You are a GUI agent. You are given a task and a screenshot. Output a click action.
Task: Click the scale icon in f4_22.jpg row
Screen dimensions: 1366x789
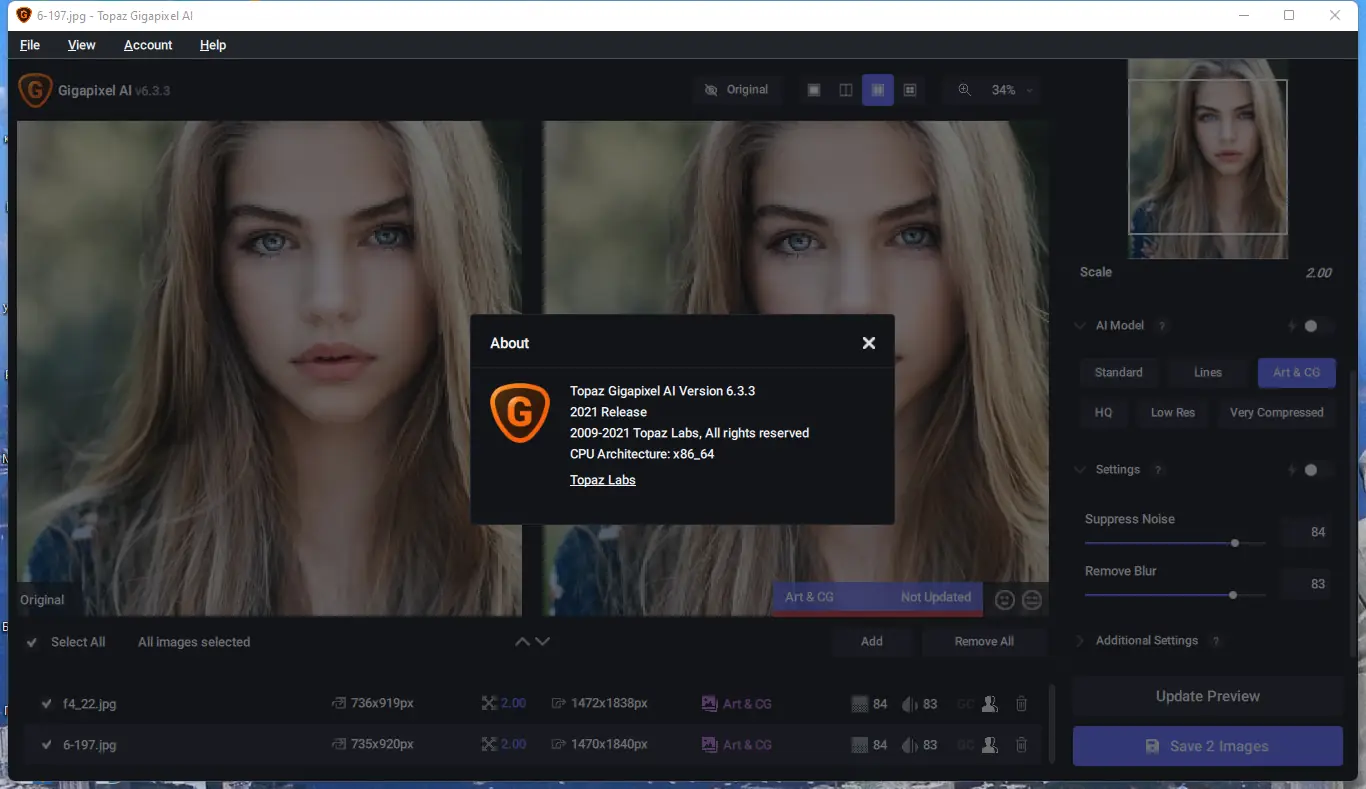[489, 704]
